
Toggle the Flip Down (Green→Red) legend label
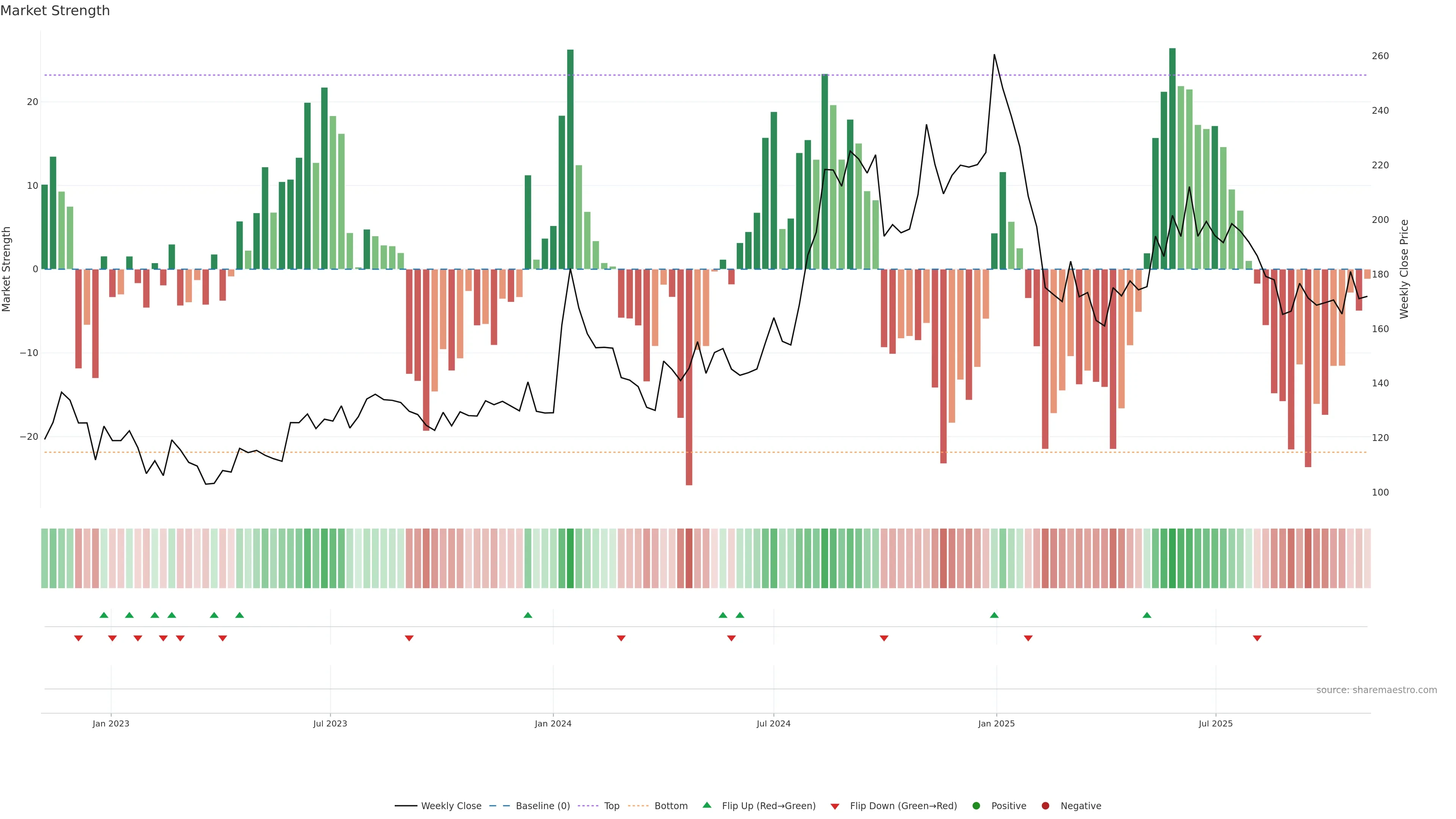[903, 806]
